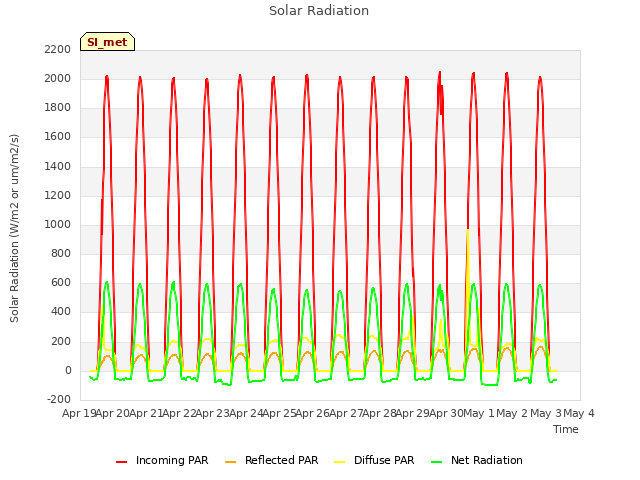Click the Apr 27 x-axis tick label
The width and height of the screenshot is (640, 480).
346,413
